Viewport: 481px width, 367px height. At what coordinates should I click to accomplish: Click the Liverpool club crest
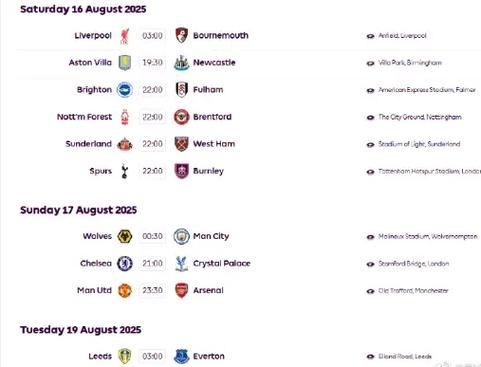click(x=125, y=36)
